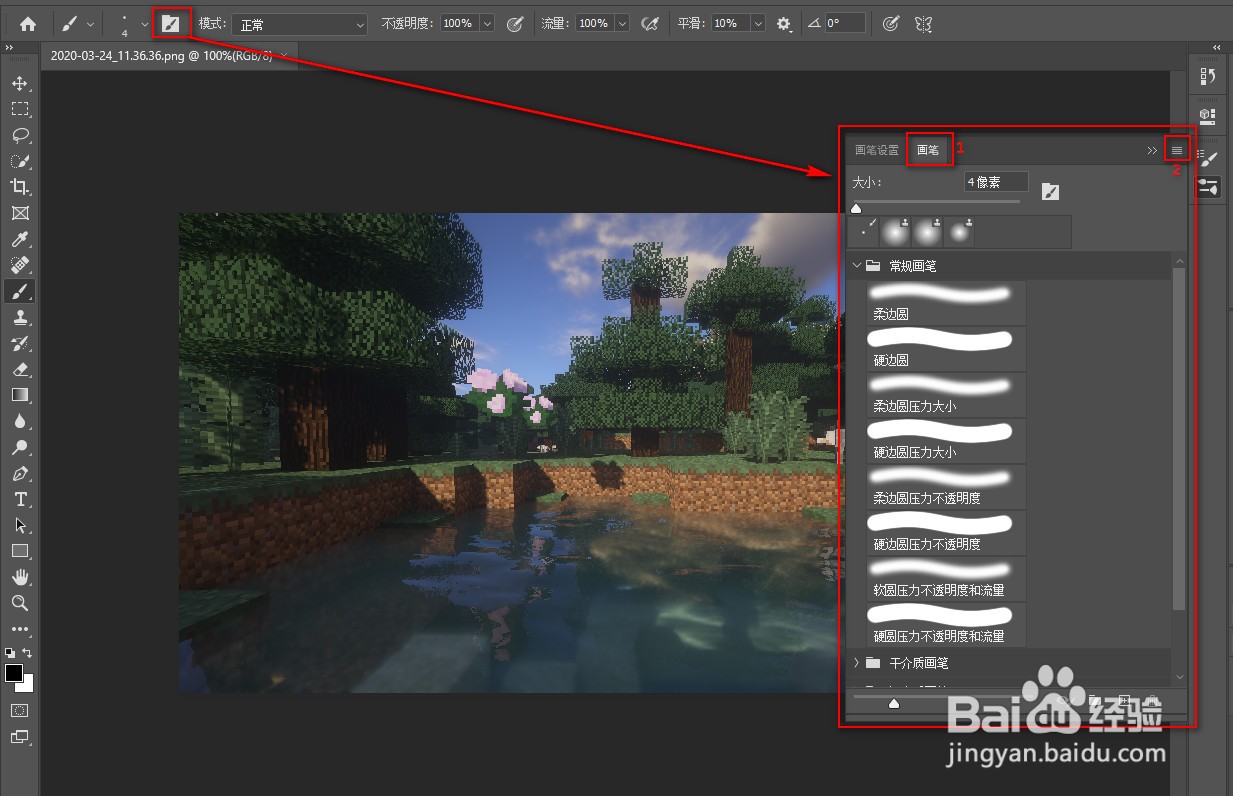Screen dimensions: 1233x796
Task: Toggle Quick Mask mode
Action: pos(19,710)
